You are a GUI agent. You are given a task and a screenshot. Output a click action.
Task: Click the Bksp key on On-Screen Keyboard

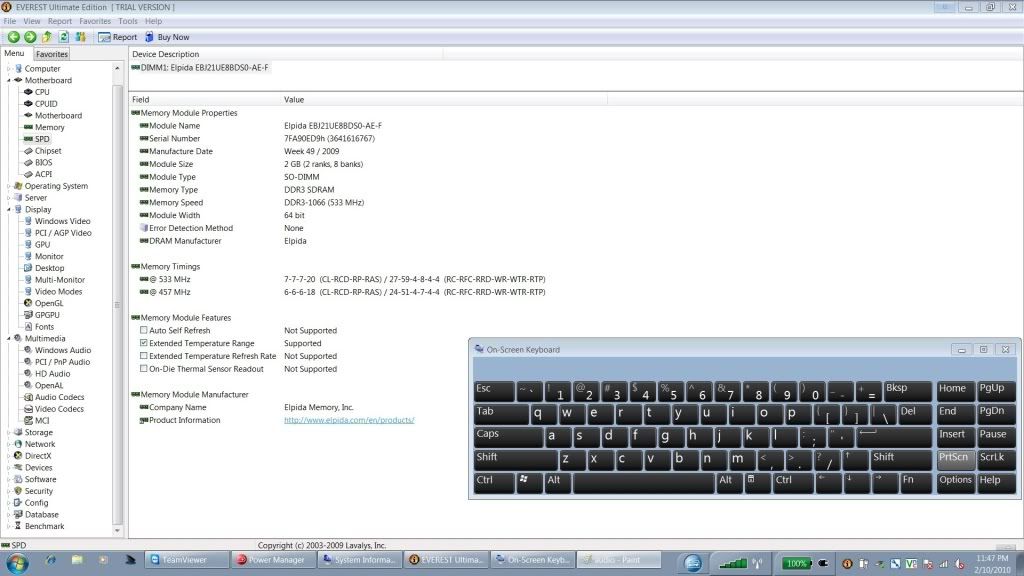tap(907, 391)
